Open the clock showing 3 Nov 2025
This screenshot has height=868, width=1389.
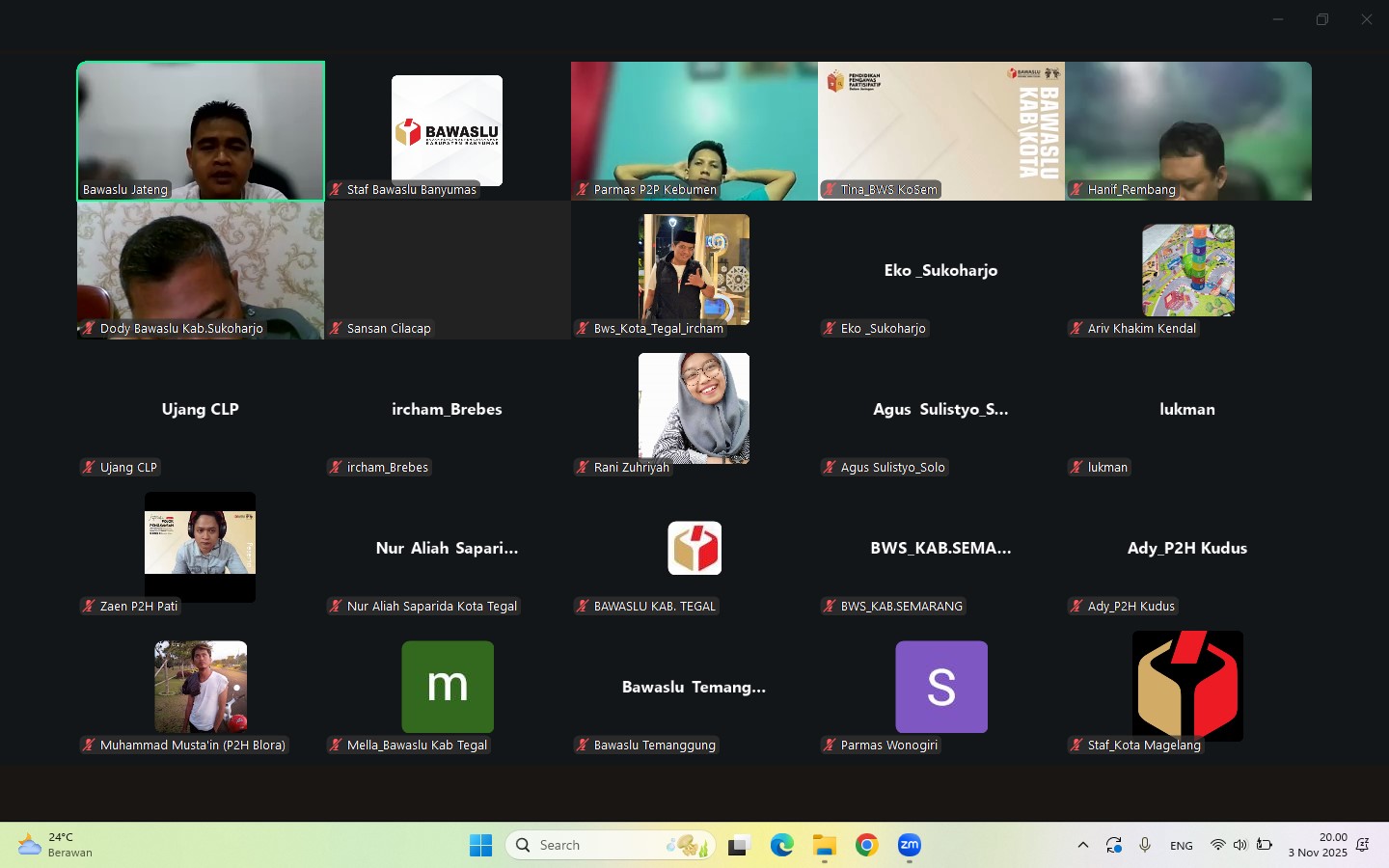click(1317, 845)
